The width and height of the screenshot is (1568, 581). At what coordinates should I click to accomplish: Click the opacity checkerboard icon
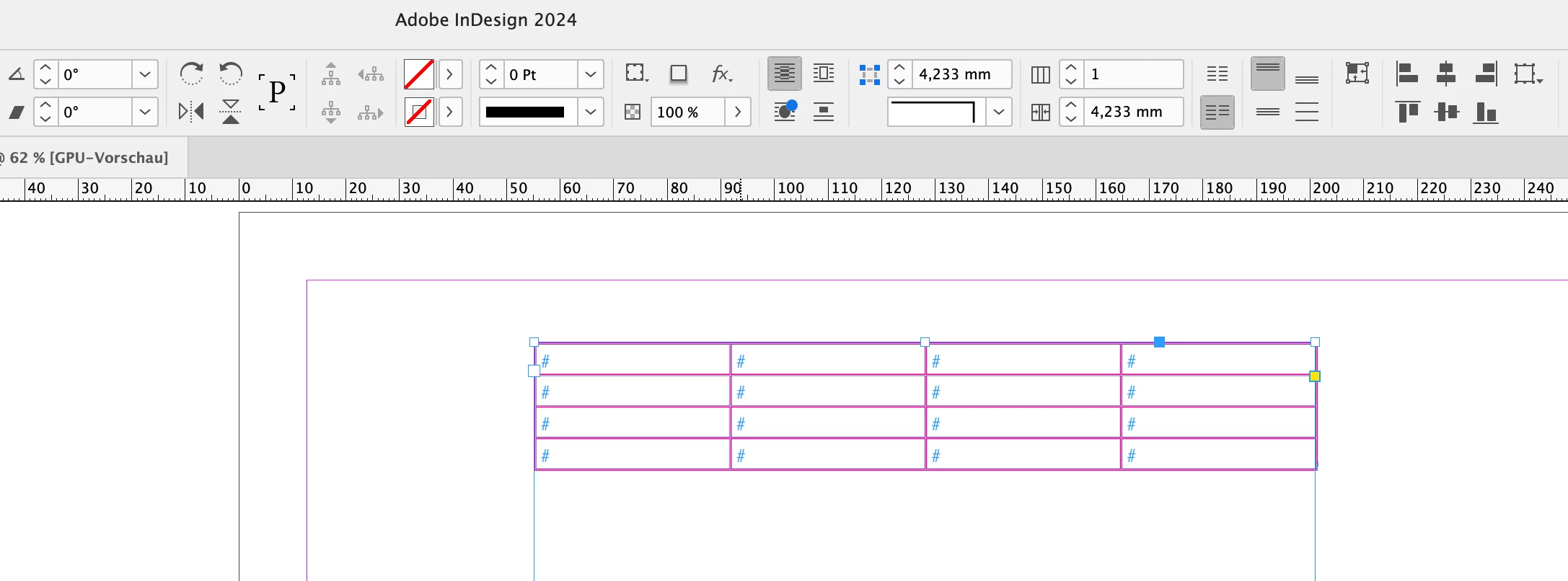pyautogui.click(x=633, y=112)
